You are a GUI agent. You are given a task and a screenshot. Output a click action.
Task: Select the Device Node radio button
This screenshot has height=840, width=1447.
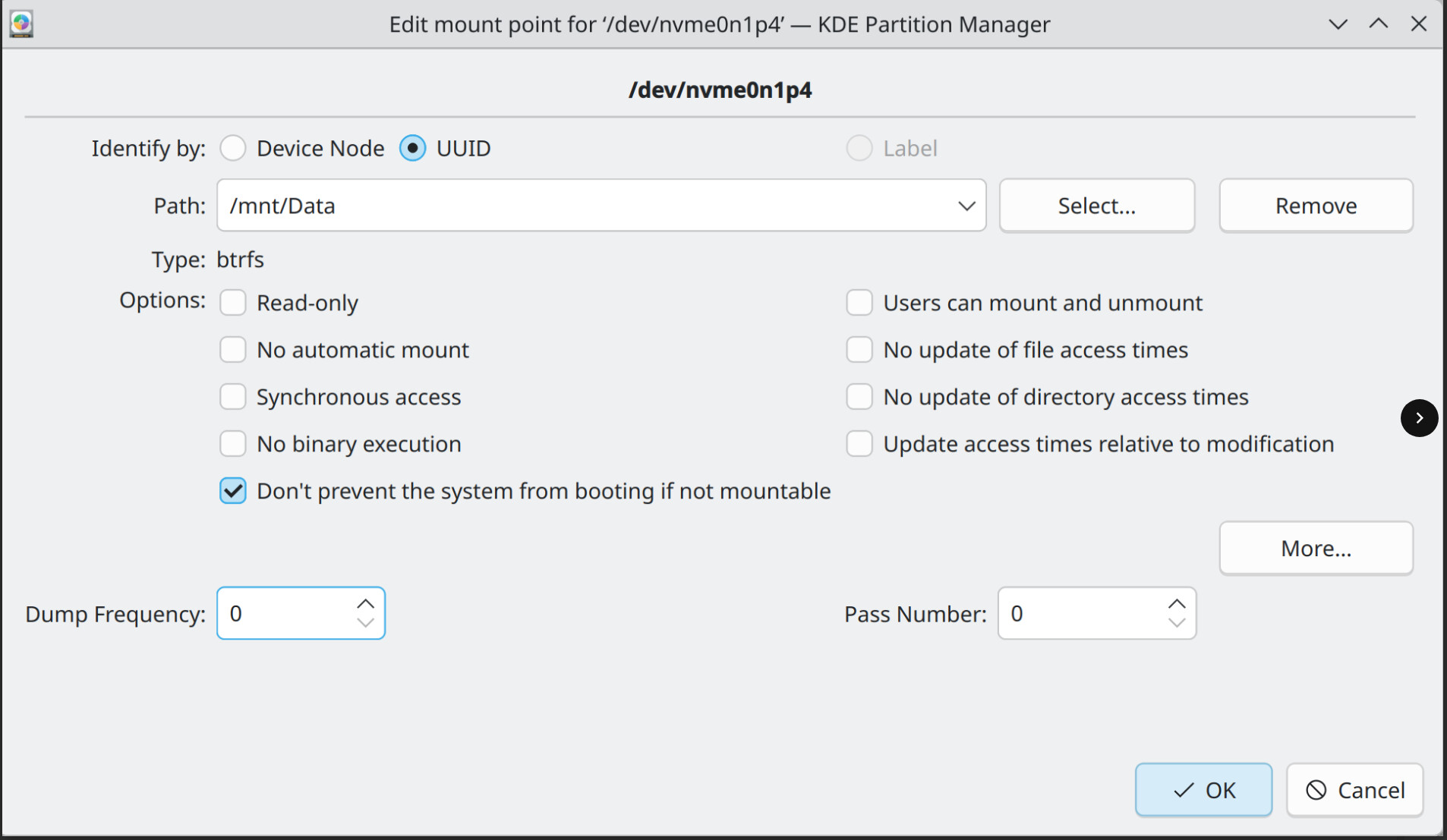[x=233, y=149]
